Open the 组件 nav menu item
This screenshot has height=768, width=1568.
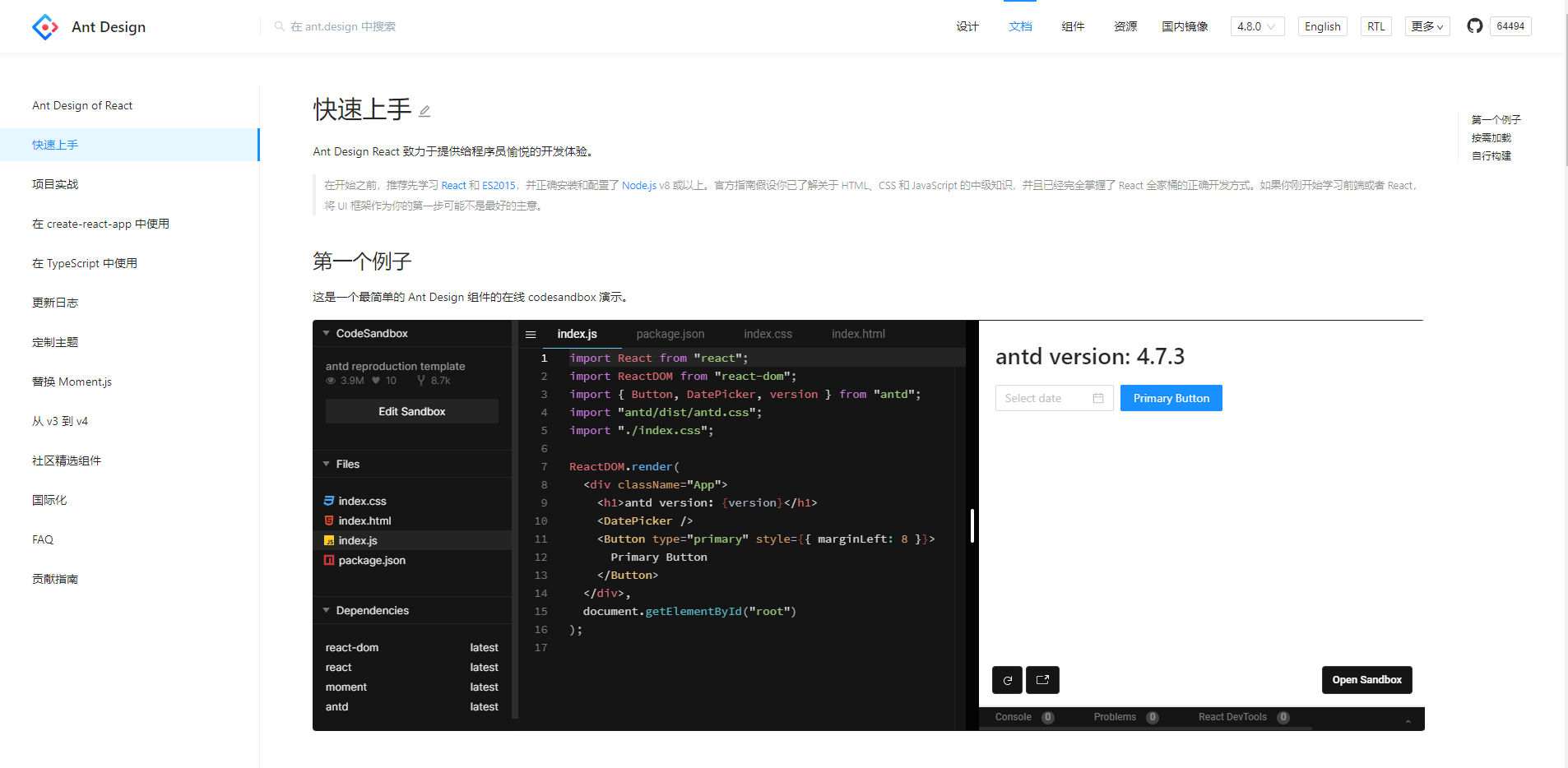[1073, 26]
